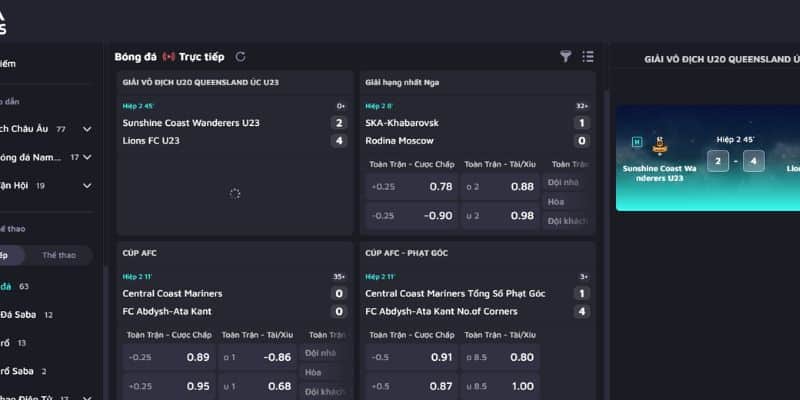Expand the Hội 19 sidebar category
Screen dimensions: 800x400
tap(87, 185)
